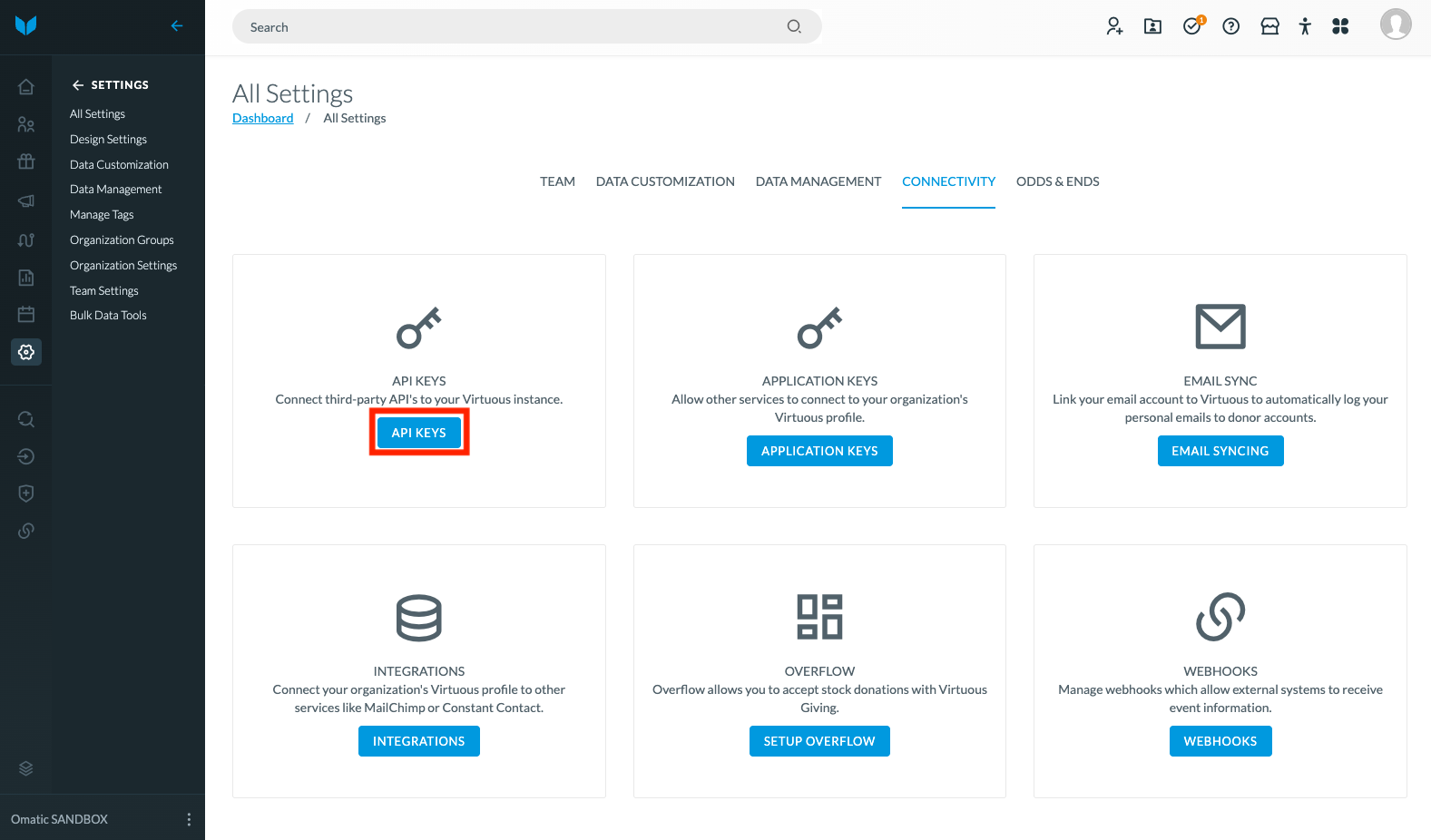
Task: Open the Marketing megaphone icon in the sidebar
Action: pyautogui.click(x=26, y=200)
